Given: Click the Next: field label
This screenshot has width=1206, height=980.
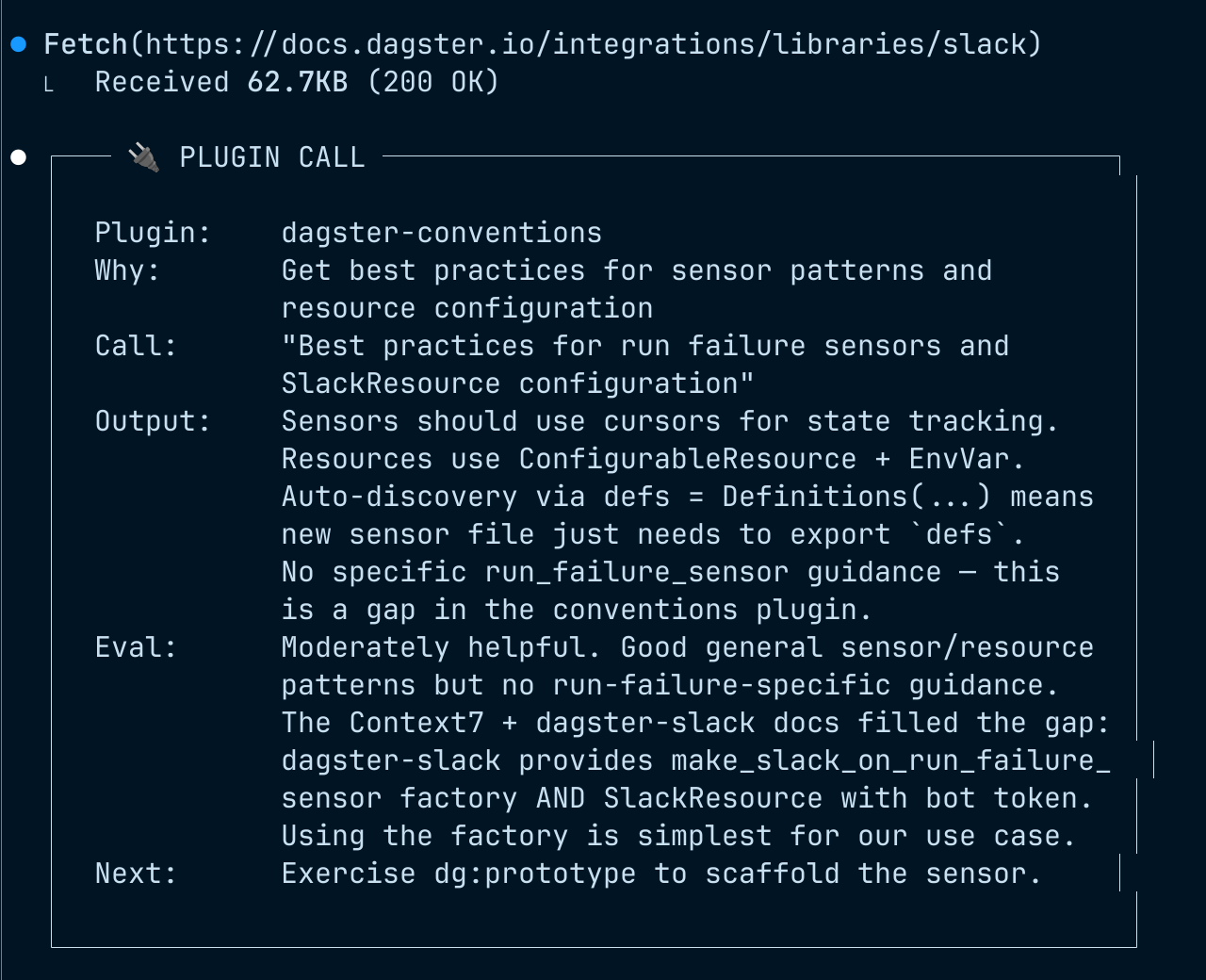Looking at the screenshot, I should click(x=136, y=874).
